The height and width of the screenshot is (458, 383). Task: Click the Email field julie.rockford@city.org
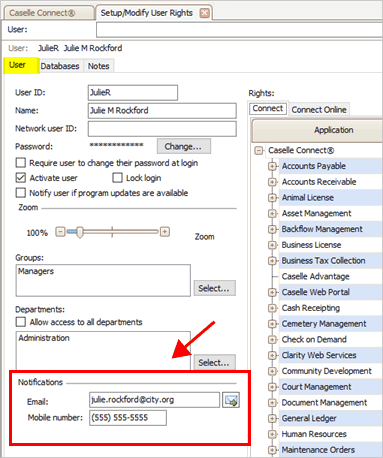(x=154, y=400)
